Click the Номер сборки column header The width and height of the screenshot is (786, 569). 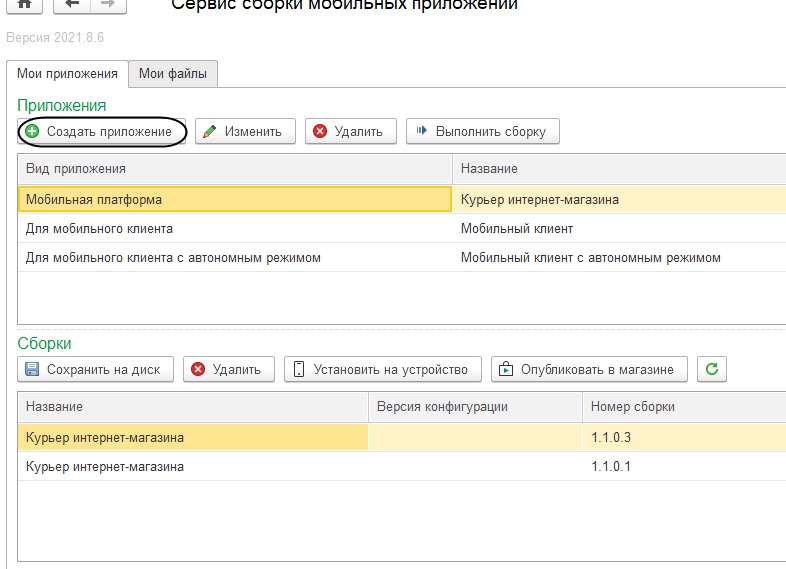[684, 407]
